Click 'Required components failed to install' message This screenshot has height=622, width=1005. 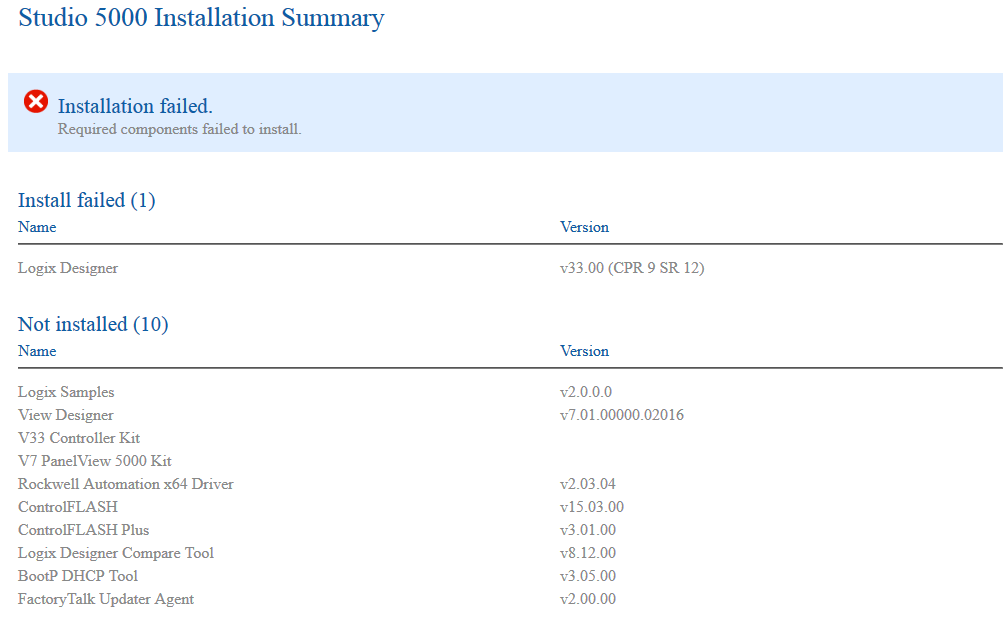tap(179, 129)
